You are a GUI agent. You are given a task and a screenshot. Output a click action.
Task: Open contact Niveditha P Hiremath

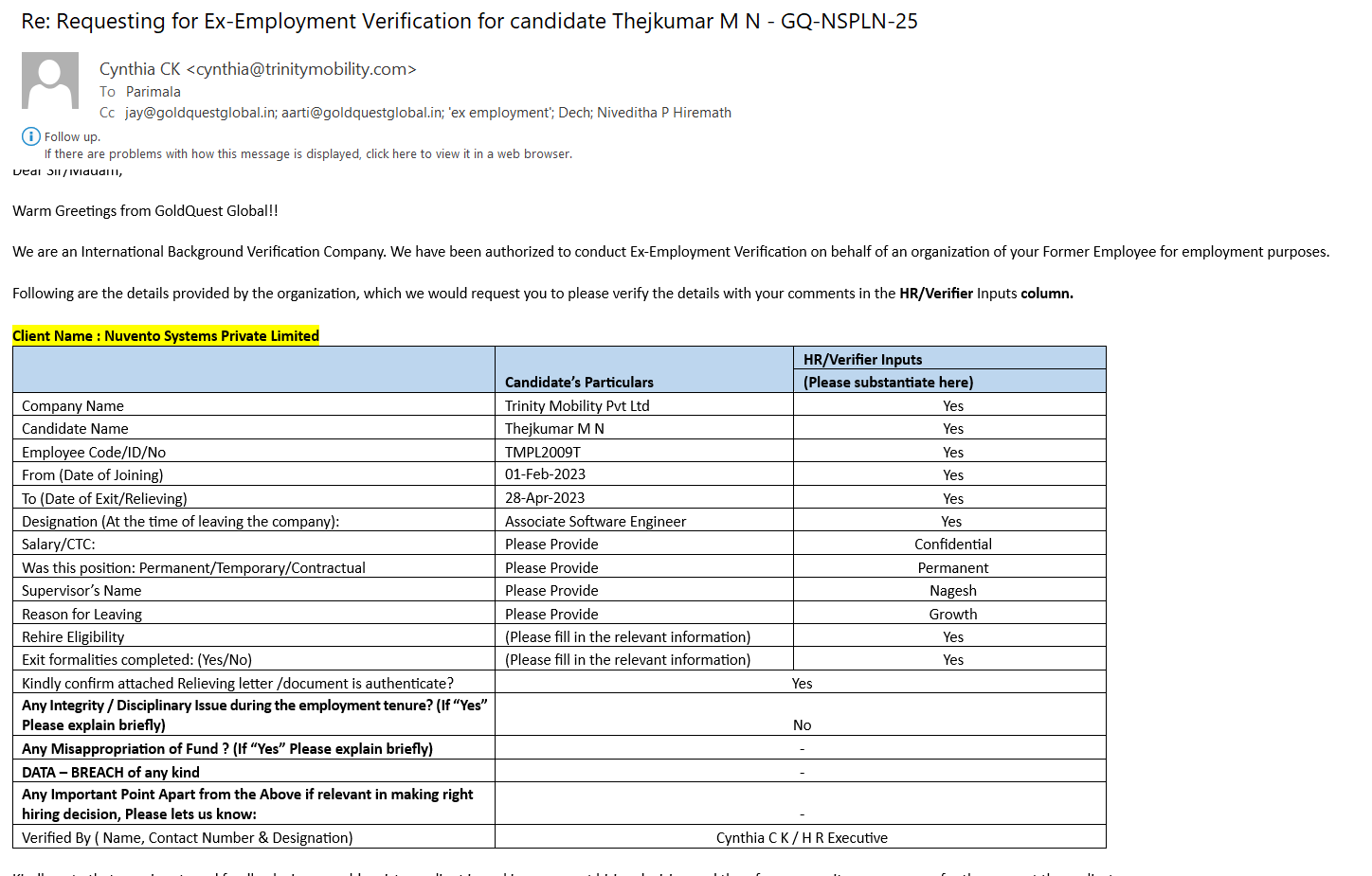[663, 113]
